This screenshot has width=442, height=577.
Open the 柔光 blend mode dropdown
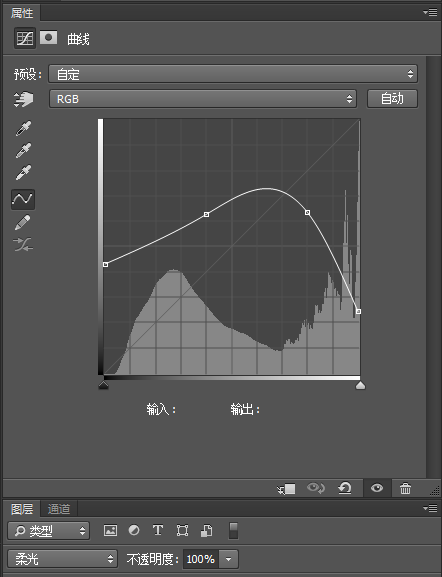[63, 559]
